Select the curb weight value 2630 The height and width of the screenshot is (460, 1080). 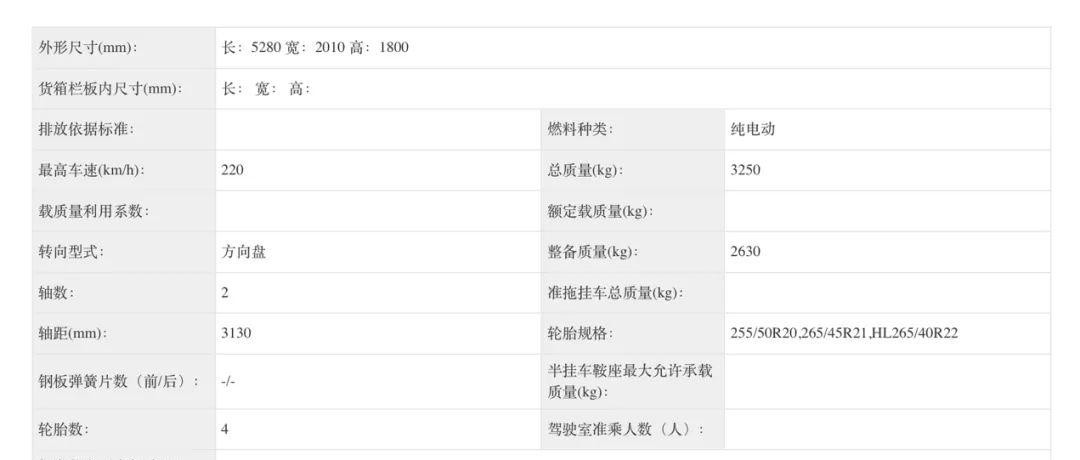[745, 252]
